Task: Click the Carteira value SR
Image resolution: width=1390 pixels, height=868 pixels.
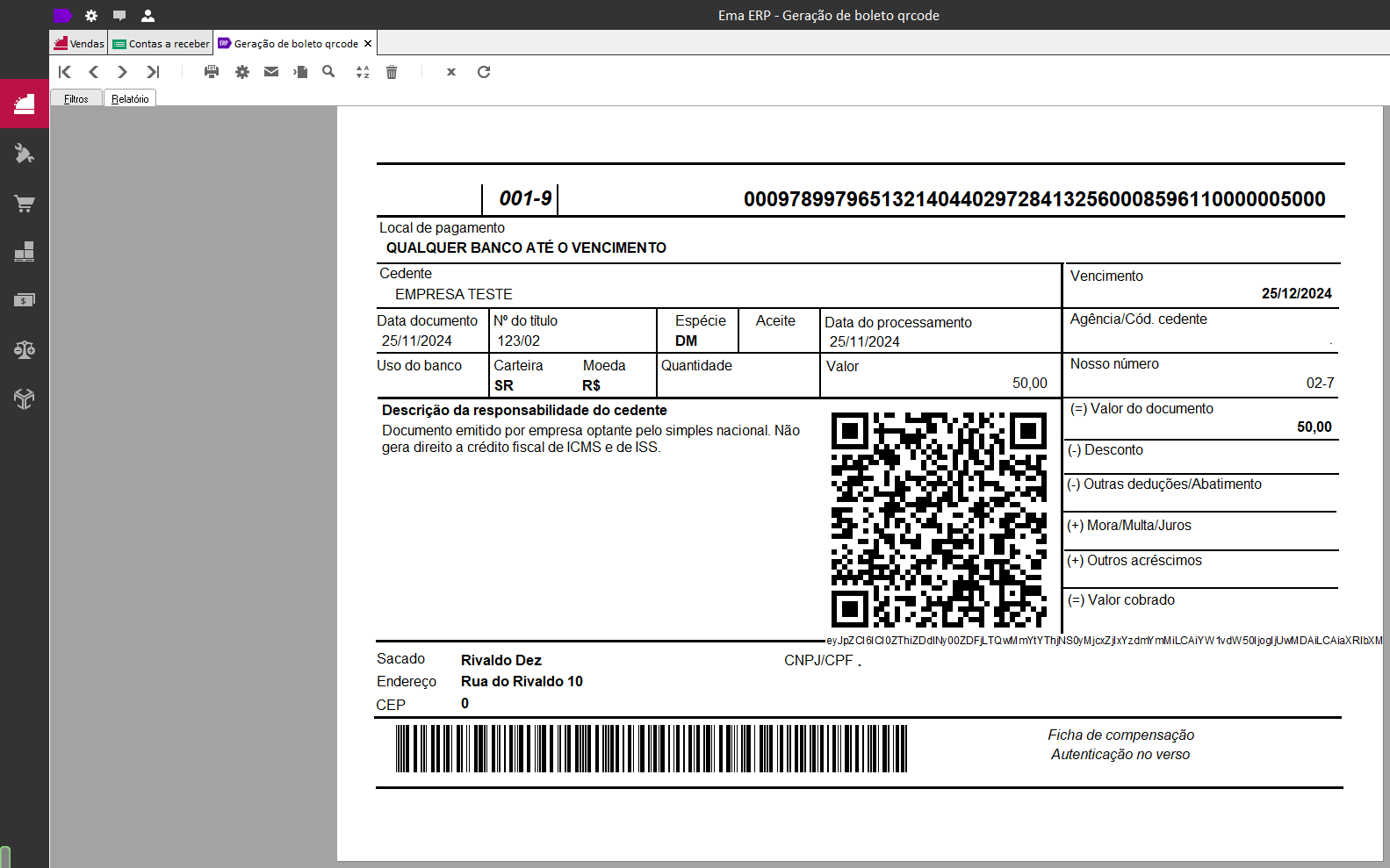Action: pos(503,385)
